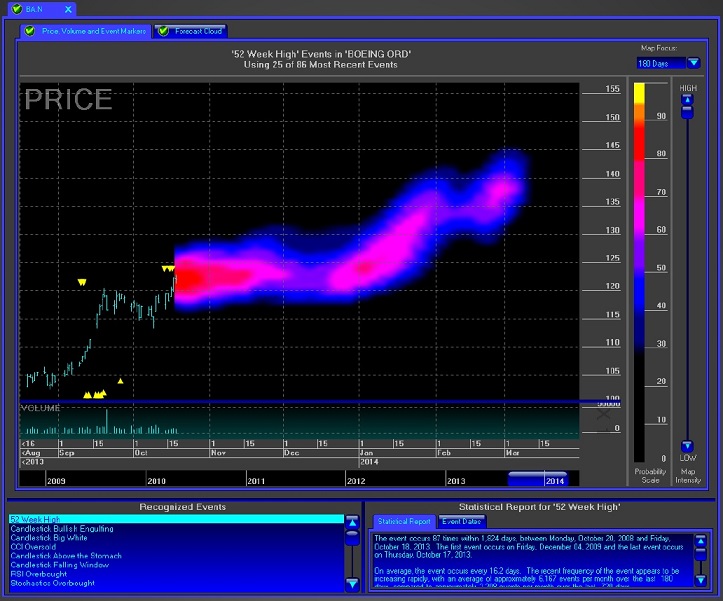Image resolution: width=723 pixels, height=601 pixels.
Task: Click the Statistical Report scrollbar thumb
Action: [x=700, y=554]
